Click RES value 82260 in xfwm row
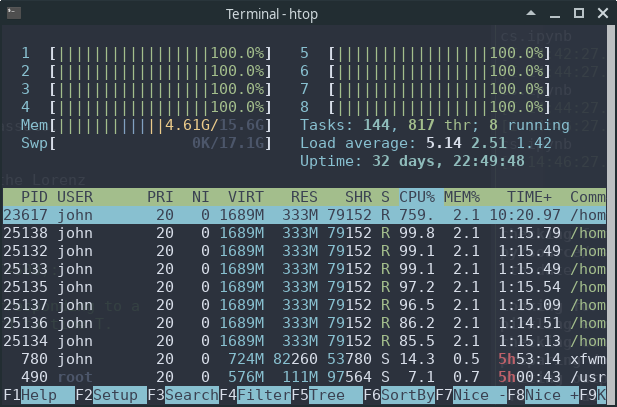 (295, 359)
